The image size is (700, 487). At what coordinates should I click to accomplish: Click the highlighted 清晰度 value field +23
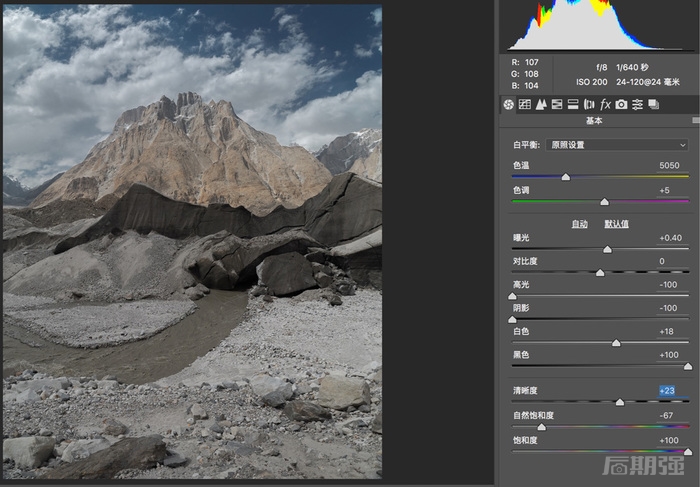coord(667,391)
